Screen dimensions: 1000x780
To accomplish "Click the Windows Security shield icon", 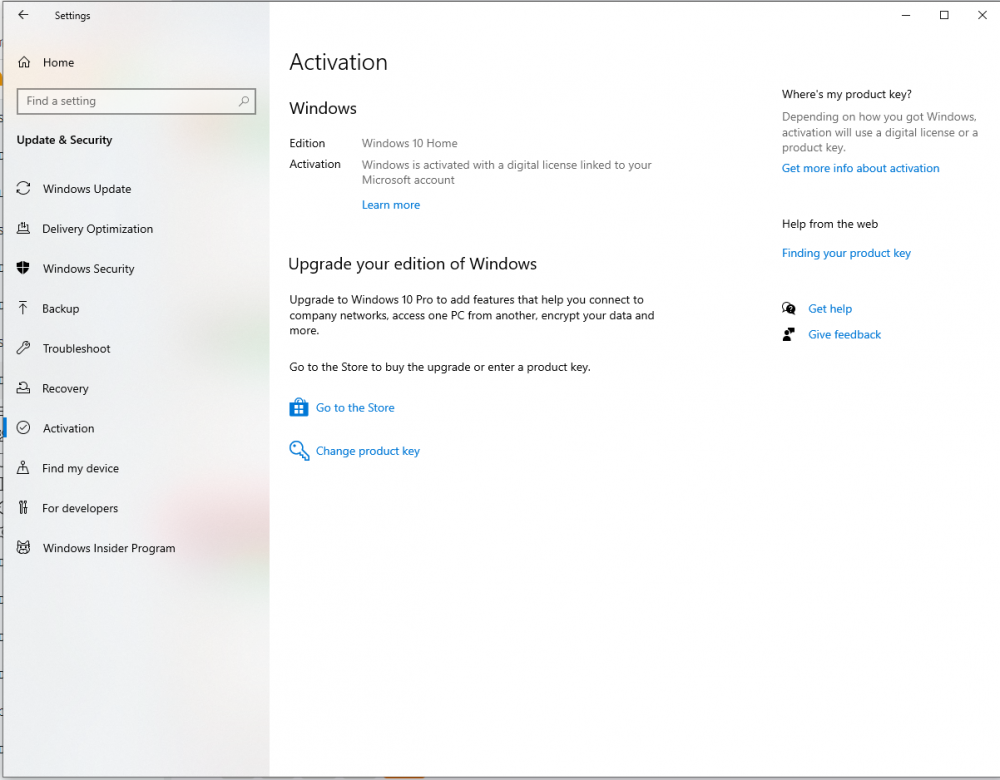I will coord(24,268).
